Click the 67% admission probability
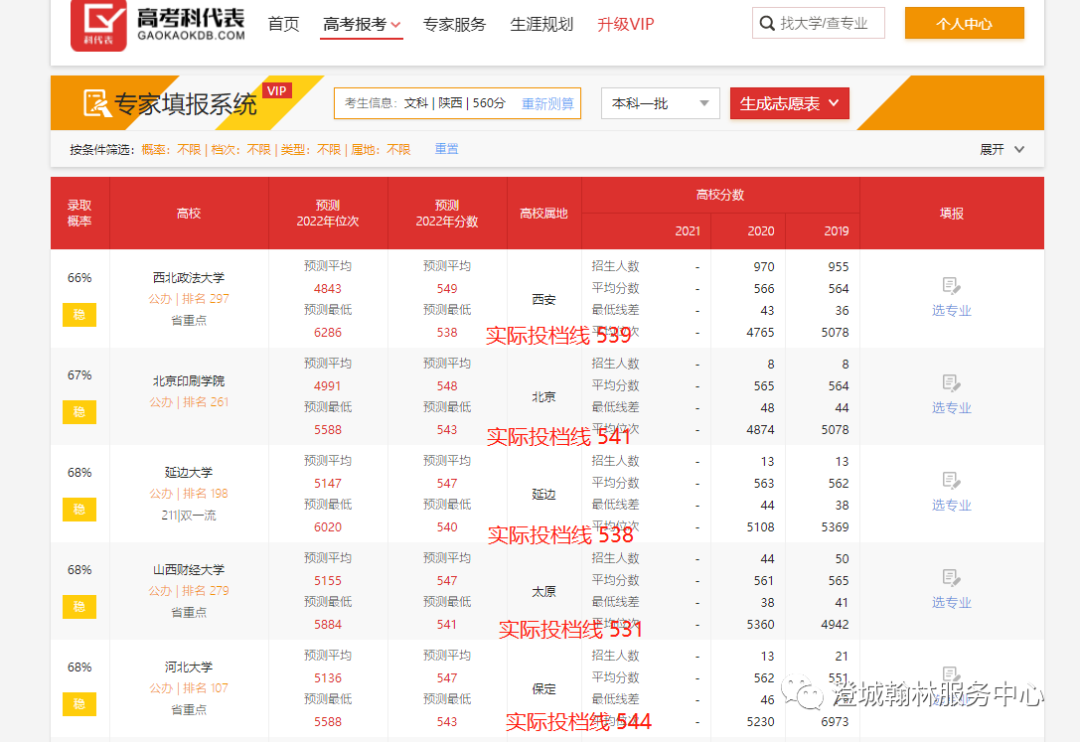Viewport: 1080px width, 742px height. (79, 375)
